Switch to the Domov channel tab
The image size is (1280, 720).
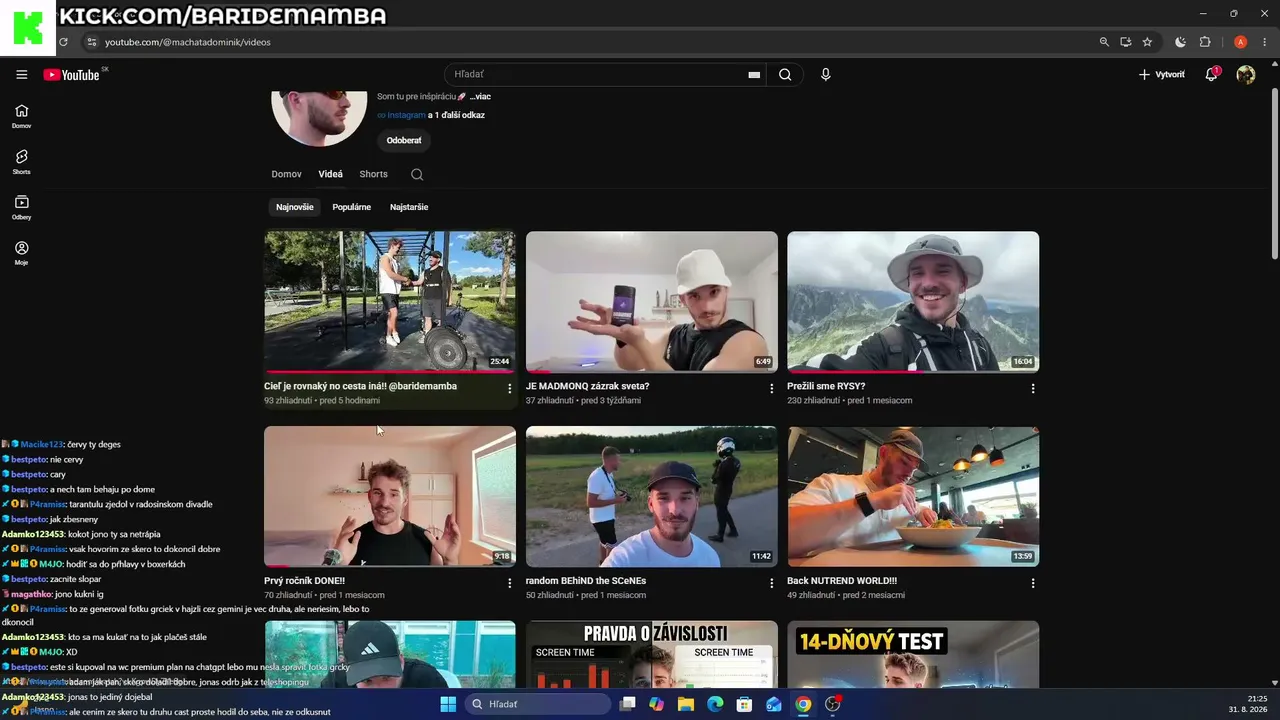286,174
